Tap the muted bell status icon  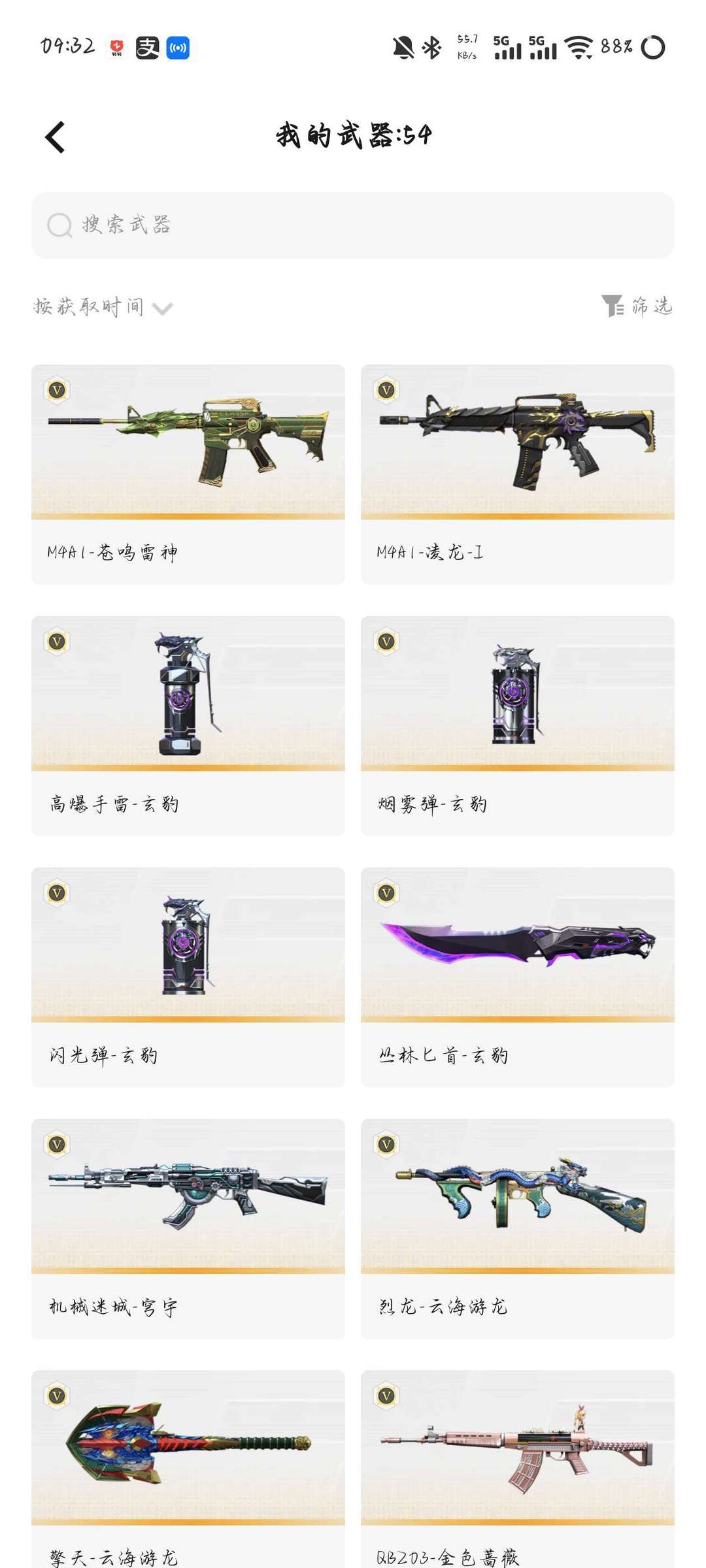pyautogui.click(x=403, y=48)
